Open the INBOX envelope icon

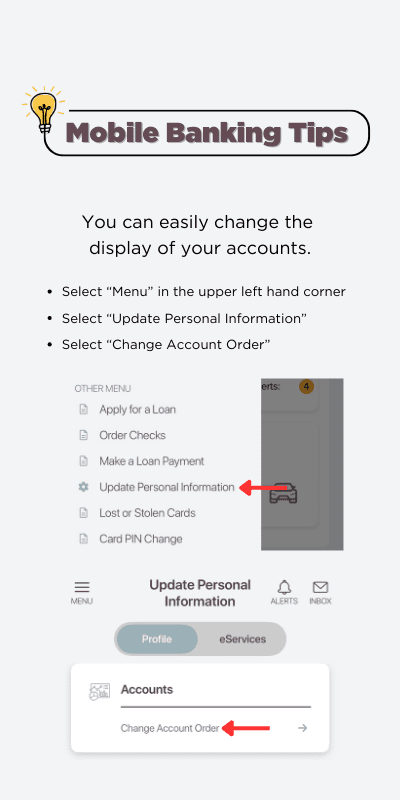[320, 587]
